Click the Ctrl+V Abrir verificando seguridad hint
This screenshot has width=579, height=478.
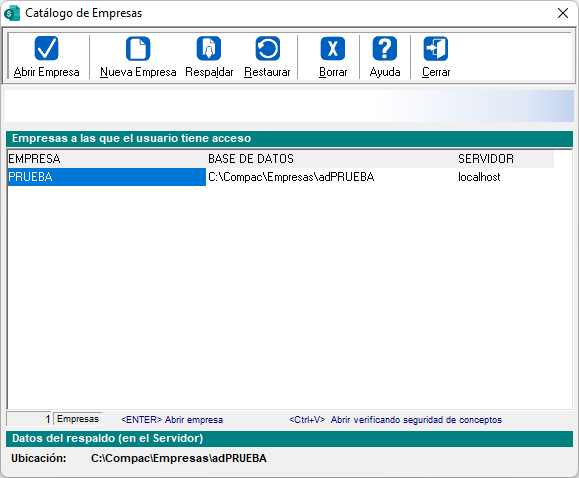395,420
